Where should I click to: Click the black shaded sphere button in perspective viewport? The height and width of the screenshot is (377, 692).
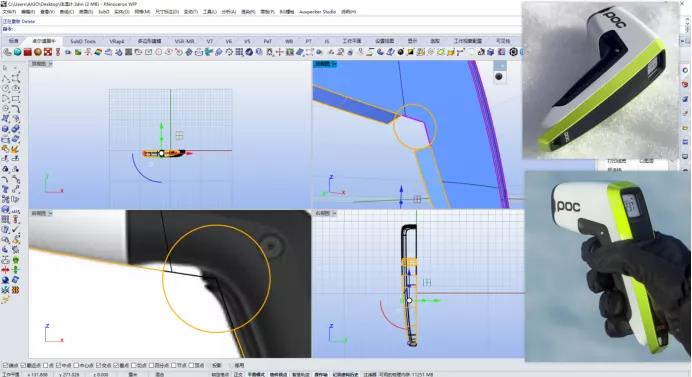click(x=499, y=76)
